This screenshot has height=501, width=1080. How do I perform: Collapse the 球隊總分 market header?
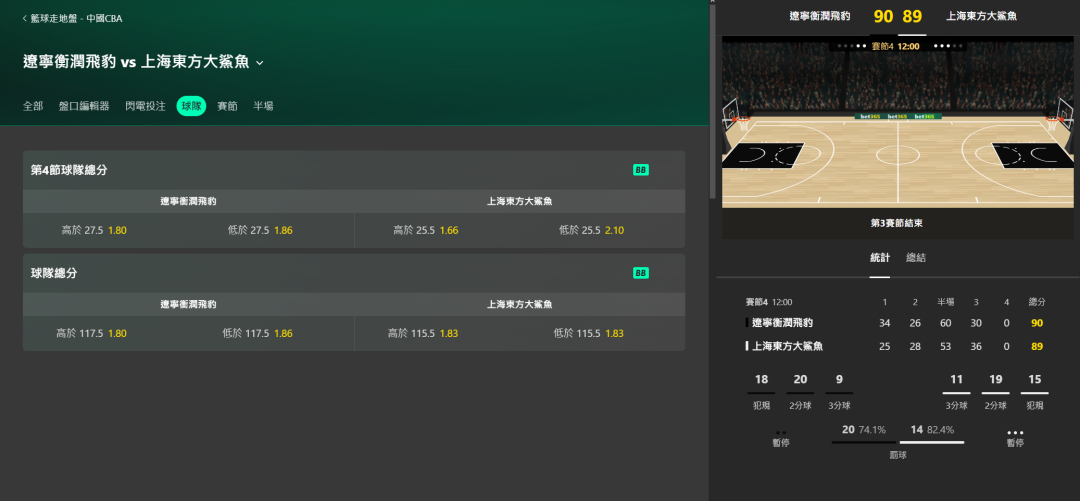(x=354, y=274)
